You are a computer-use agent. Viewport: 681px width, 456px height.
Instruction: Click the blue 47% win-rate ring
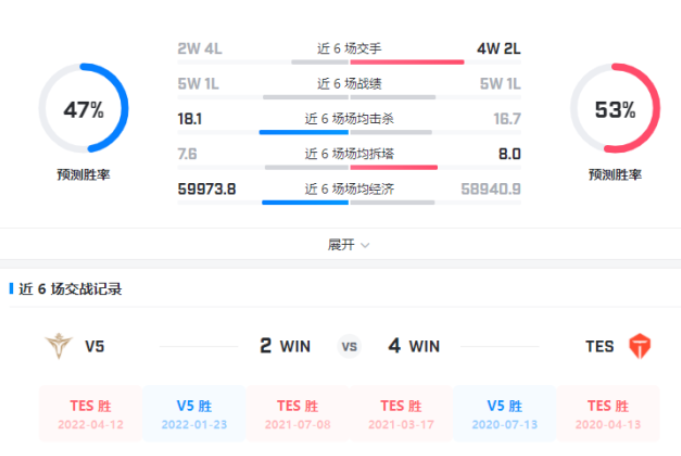pyautogui.click(x=83, y=108)
